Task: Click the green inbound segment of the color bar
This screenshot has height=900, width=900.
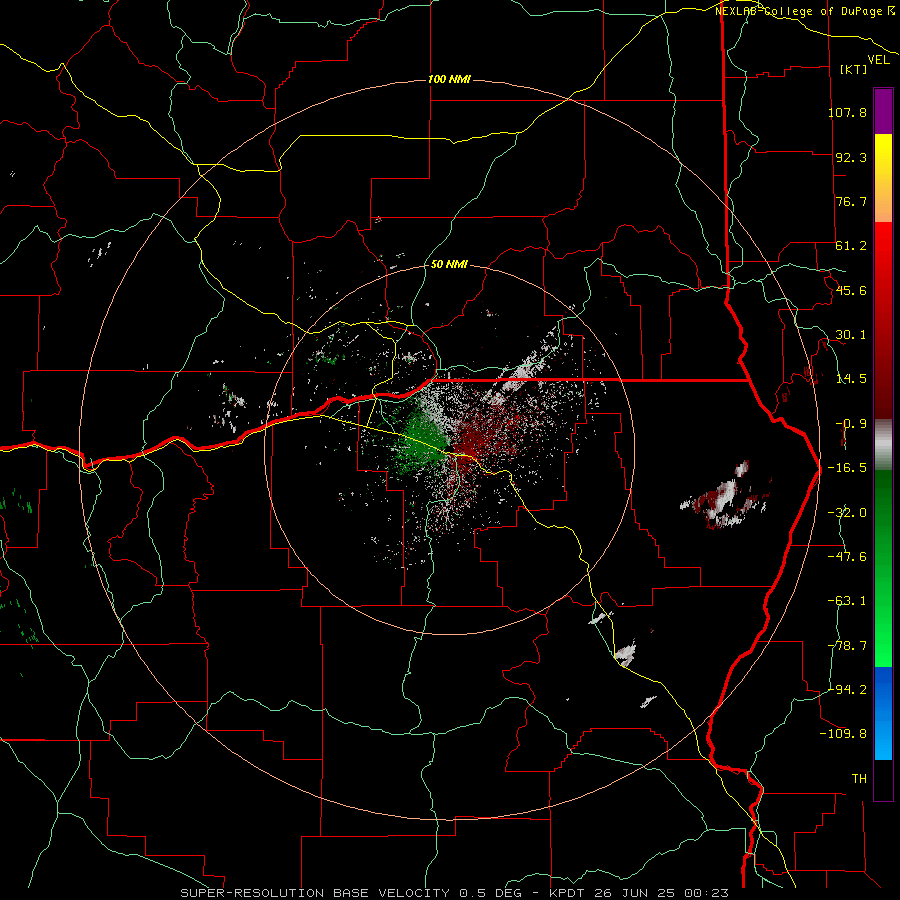Action: (x=883, y=568)
